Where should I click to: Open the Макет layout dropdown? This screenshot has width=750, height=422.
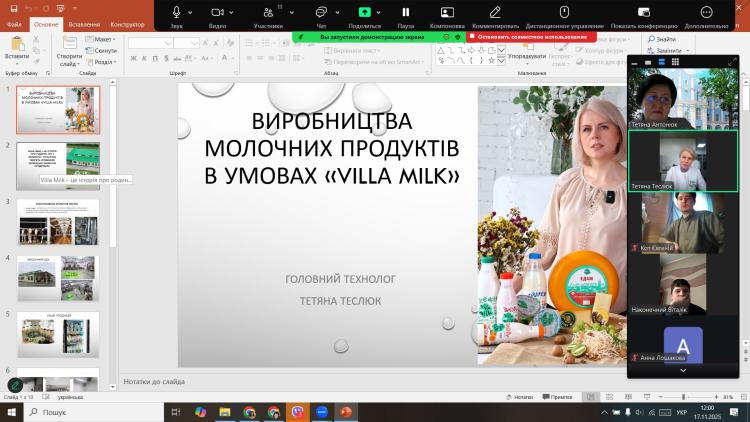click(101, 39)
